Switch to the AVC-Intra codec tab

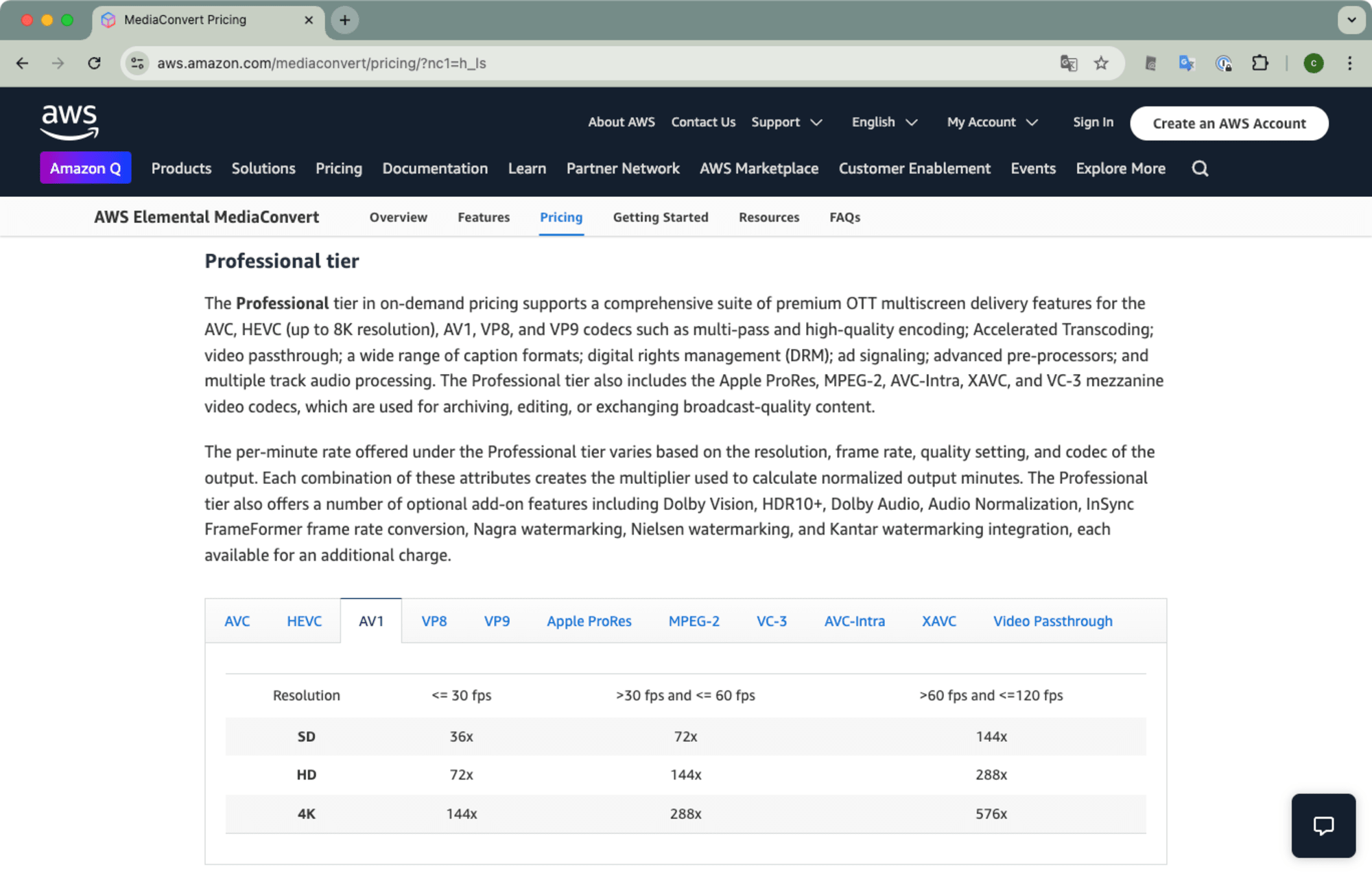click(855, 621)
